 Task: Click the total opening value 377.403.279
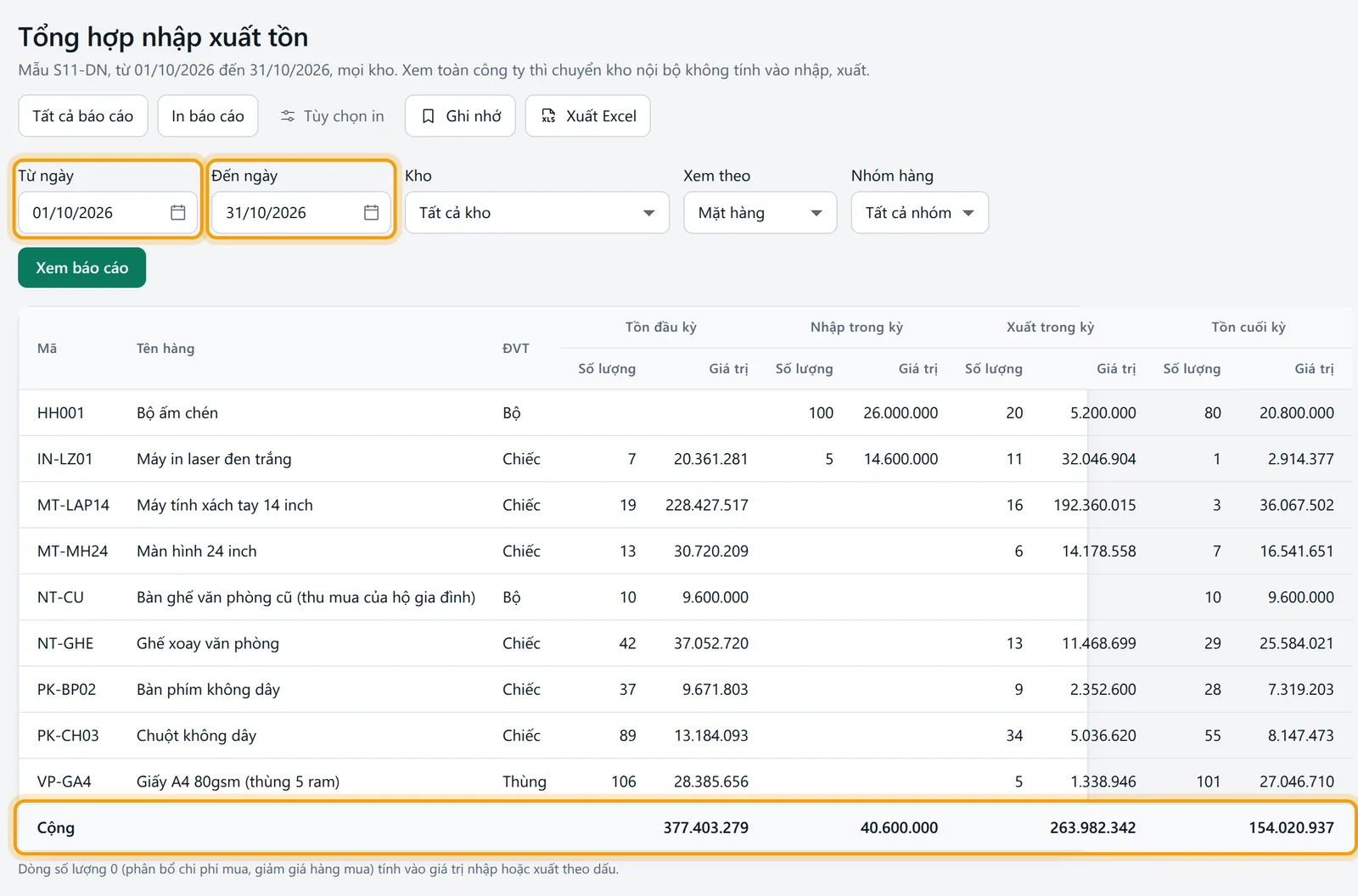706,827
